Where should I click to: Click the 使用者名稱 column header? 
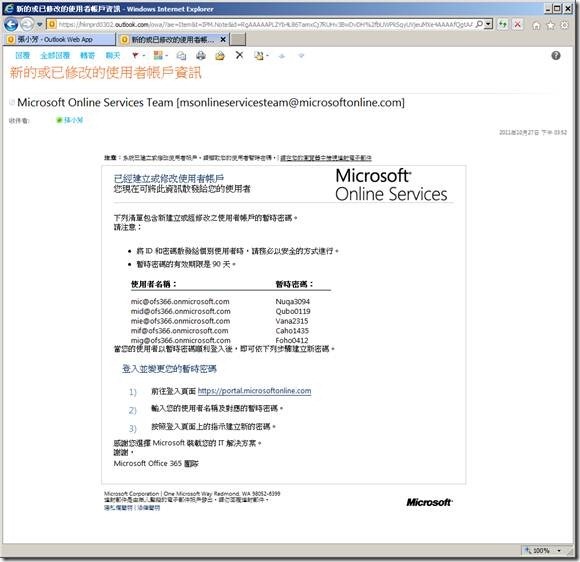[x=154, y=284]
